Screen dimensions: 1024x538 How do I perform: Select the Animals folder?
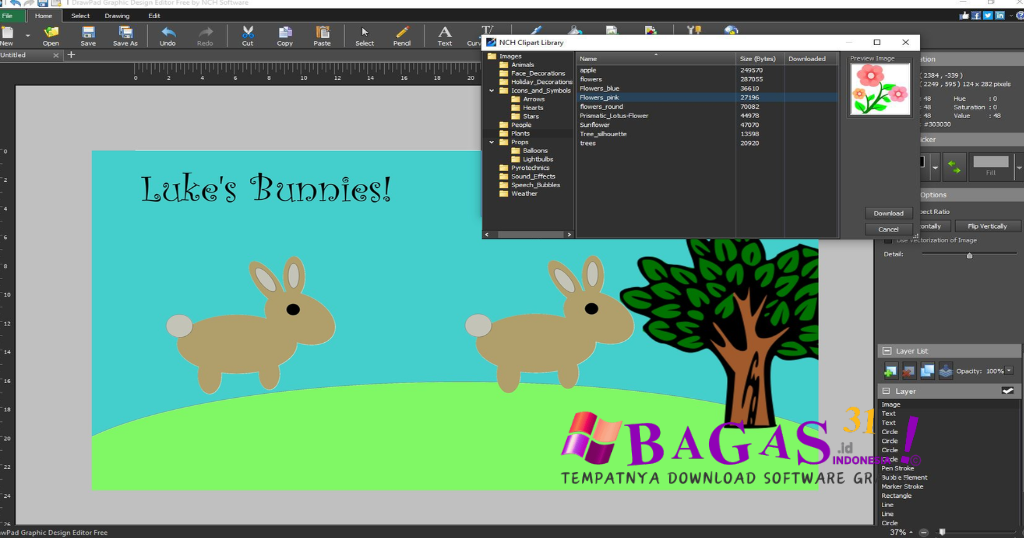point(522,65)
